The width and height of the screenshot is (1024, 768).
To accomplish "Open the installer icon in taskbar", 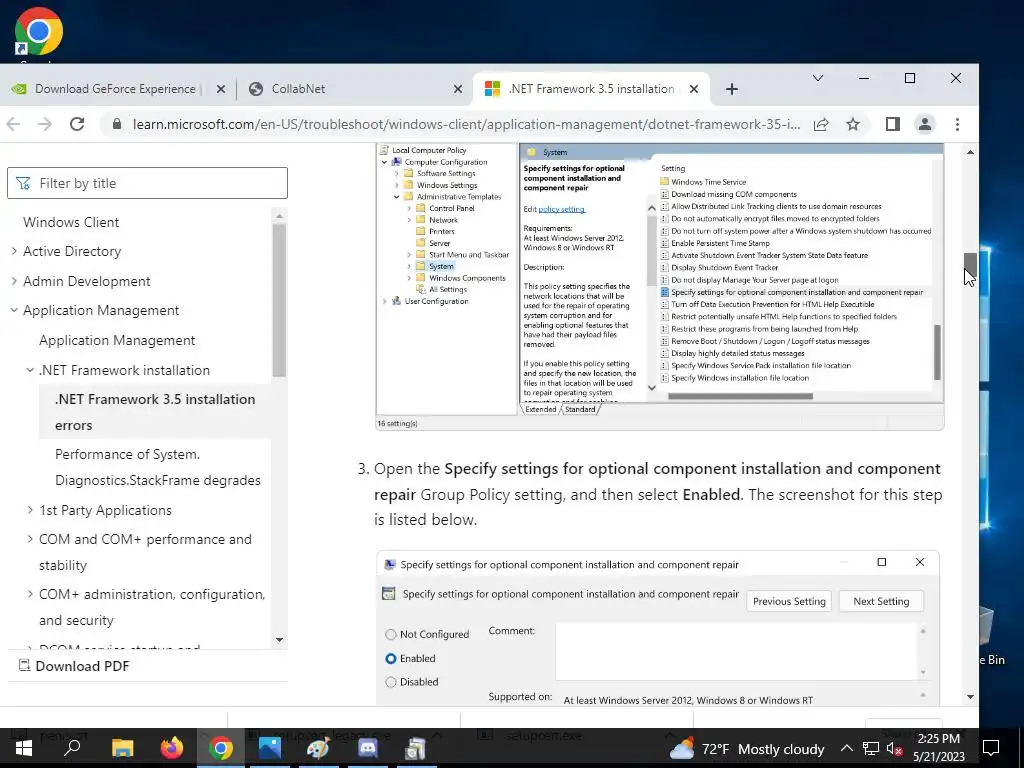I will 416,748.
